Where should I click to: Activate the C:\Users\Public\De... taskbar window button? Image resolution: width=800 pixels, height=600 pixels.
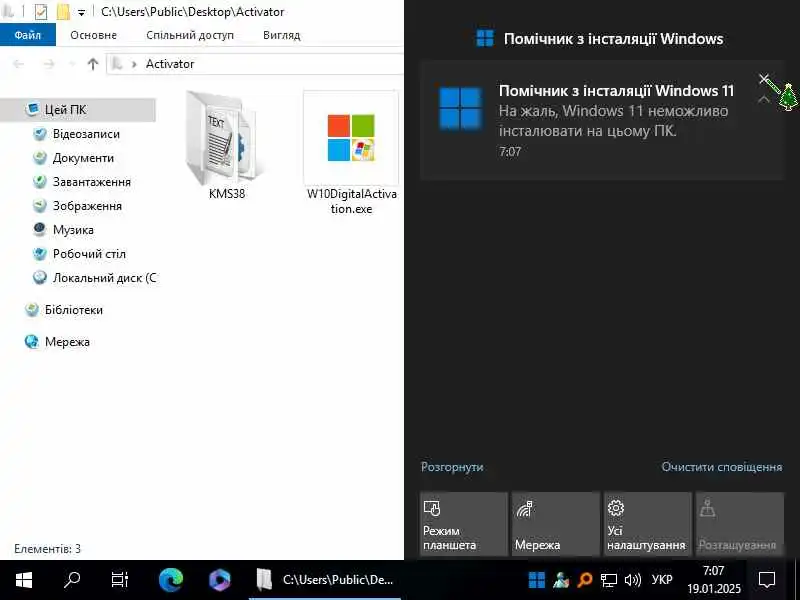(x=325, y=580)
